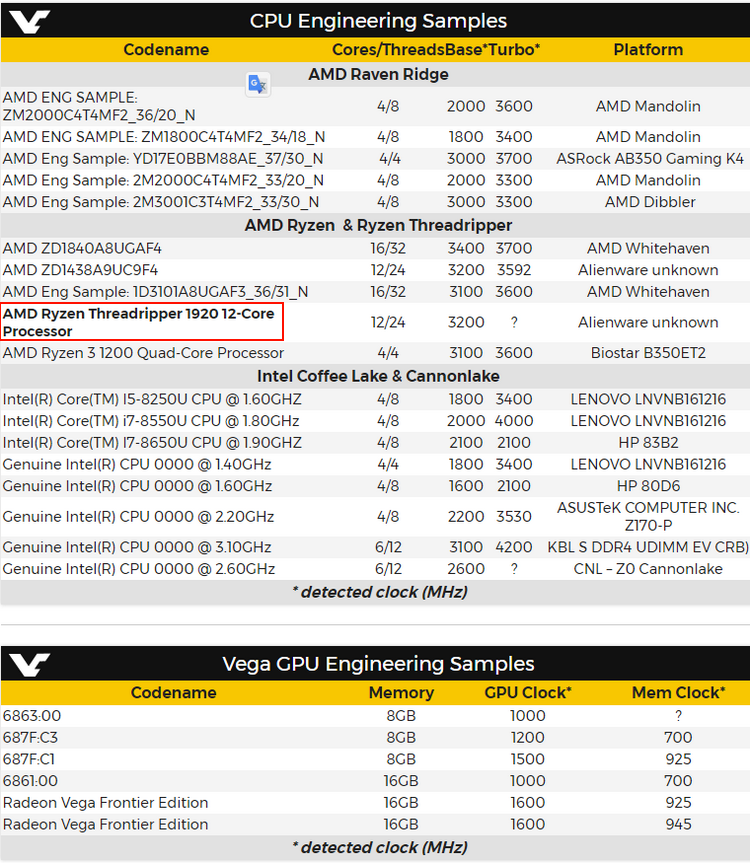Viewport: 750px width, 863px height.
Task: Click ASUSTeK COMPUTER INC. Z170-P platform
Action: 648,516
